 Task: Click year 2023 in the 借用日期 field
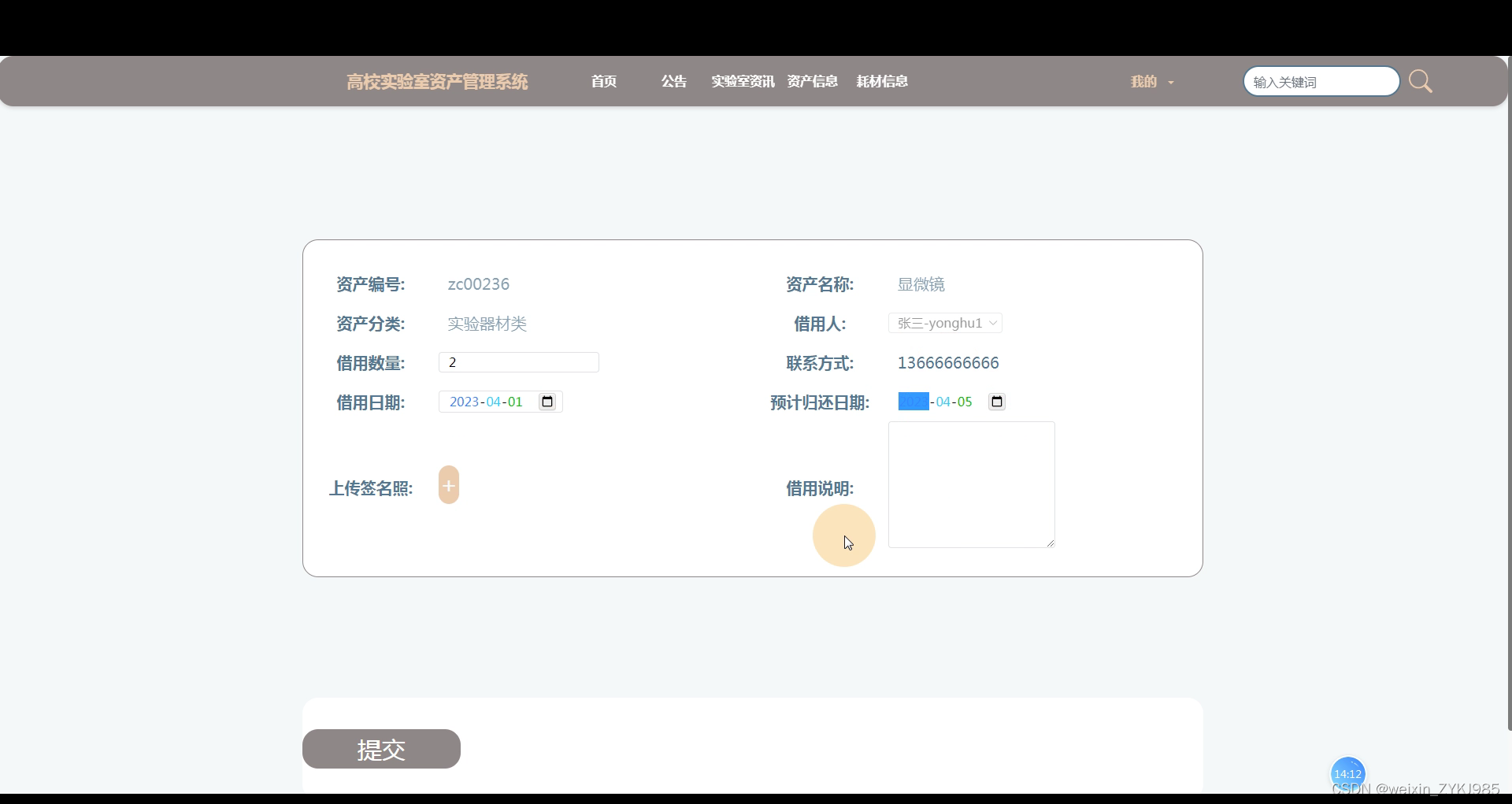[465, 402]
